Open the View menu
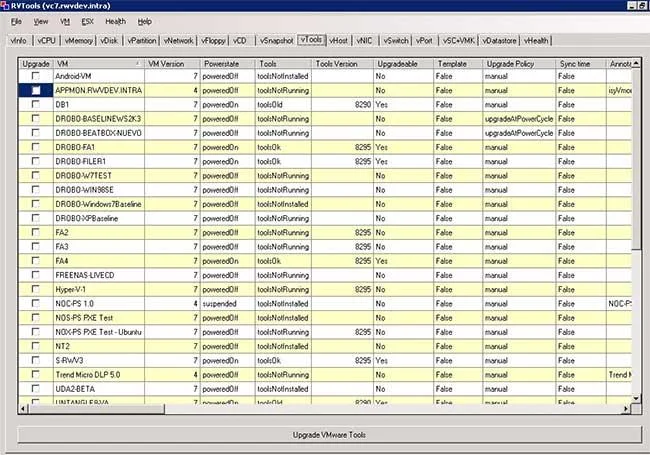This screenshot has width=650, height=455. point(41,22)
